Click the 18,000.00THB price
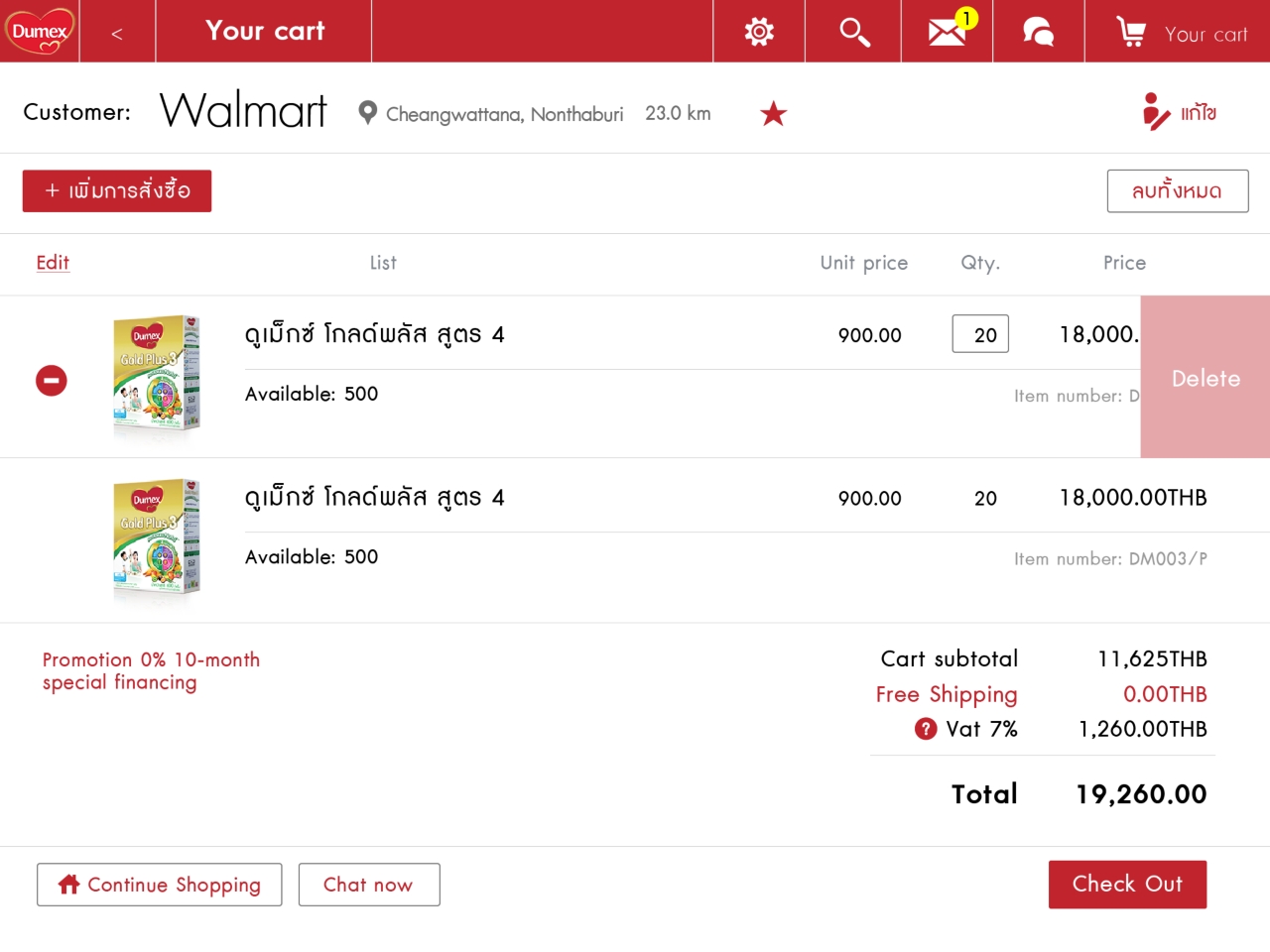Image resolution: width=1270 pixels, height=952 pixels. (1133, 497)
